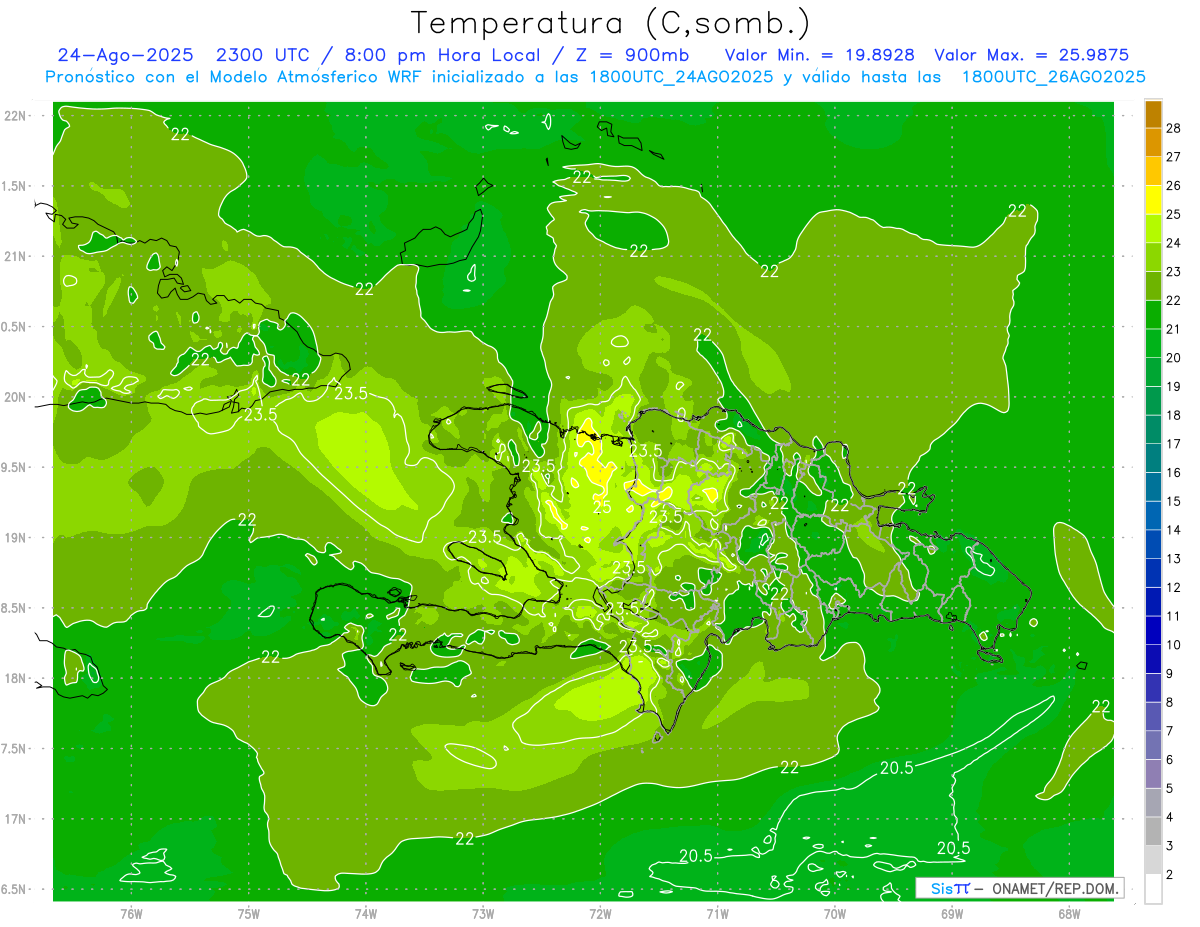
Task: Click the '71W' longitude axis label
Action: [717, 914]
